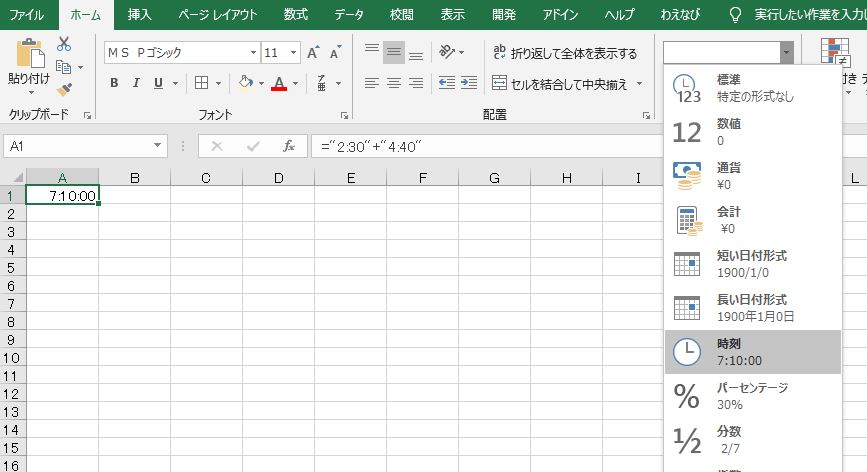Image resolution: width=867 pixels, height=472 pixels.
Task: Switch to the 校閲 tab
Action: [401, 14]
